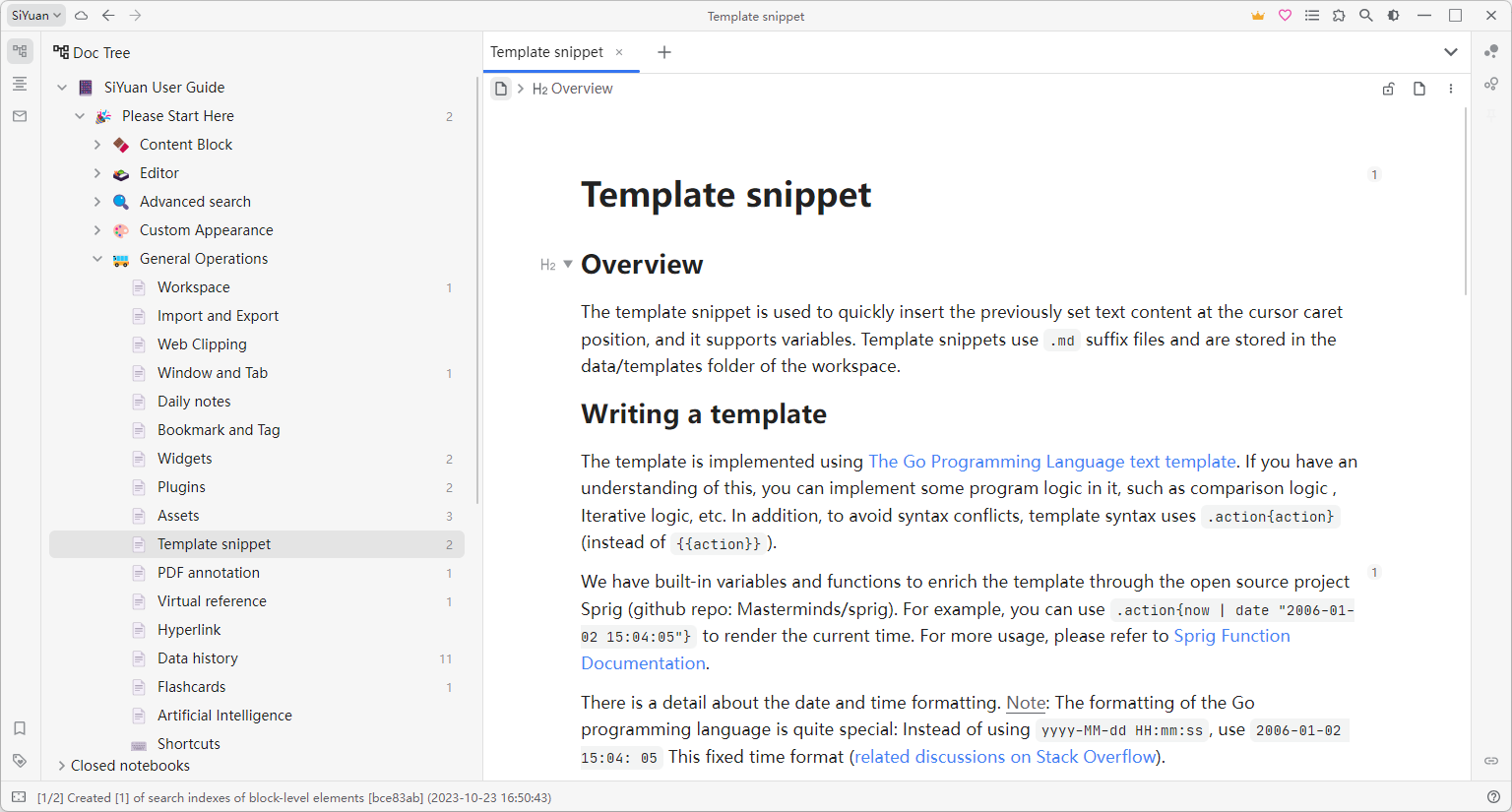
Task: Add a new tab with plus button
Action: tap(664, 52)
